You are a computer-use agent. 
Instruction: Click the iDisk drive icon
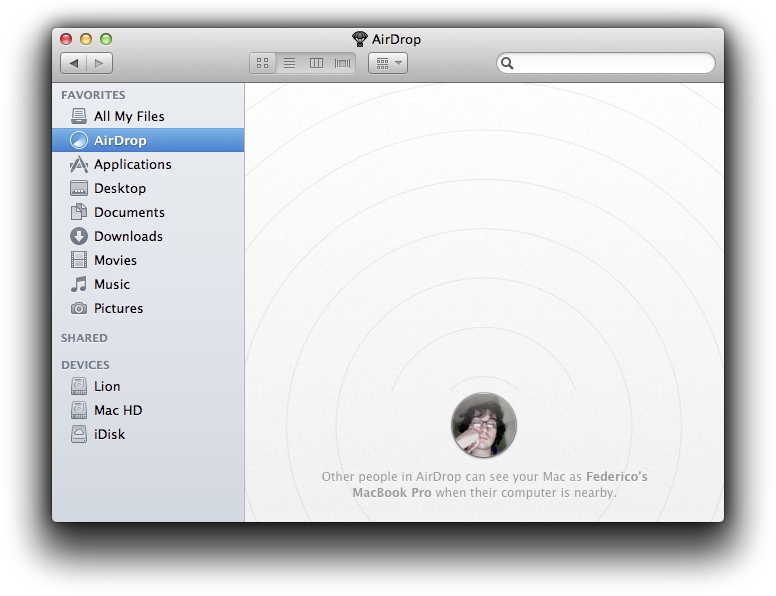[x=79, y=434]
